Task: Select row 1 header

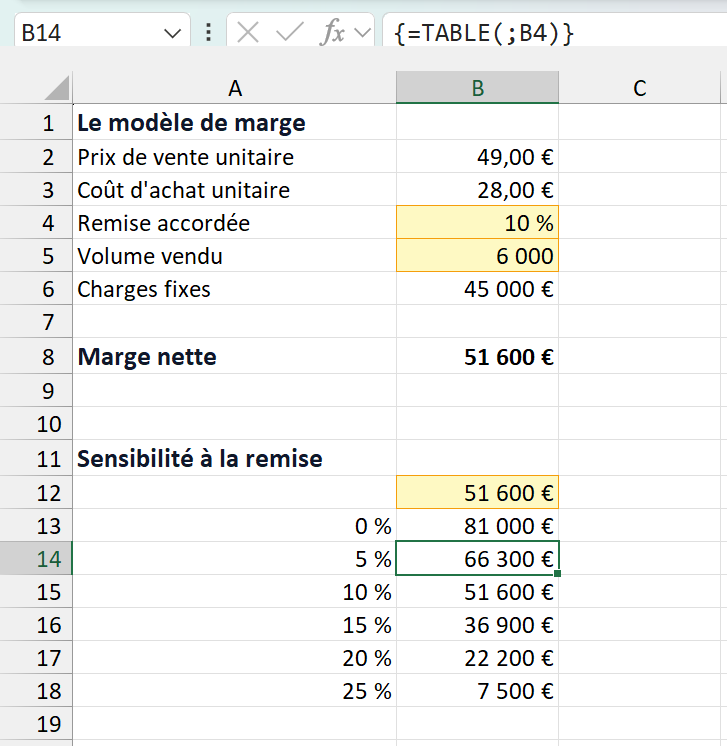Action: point(36,123)
